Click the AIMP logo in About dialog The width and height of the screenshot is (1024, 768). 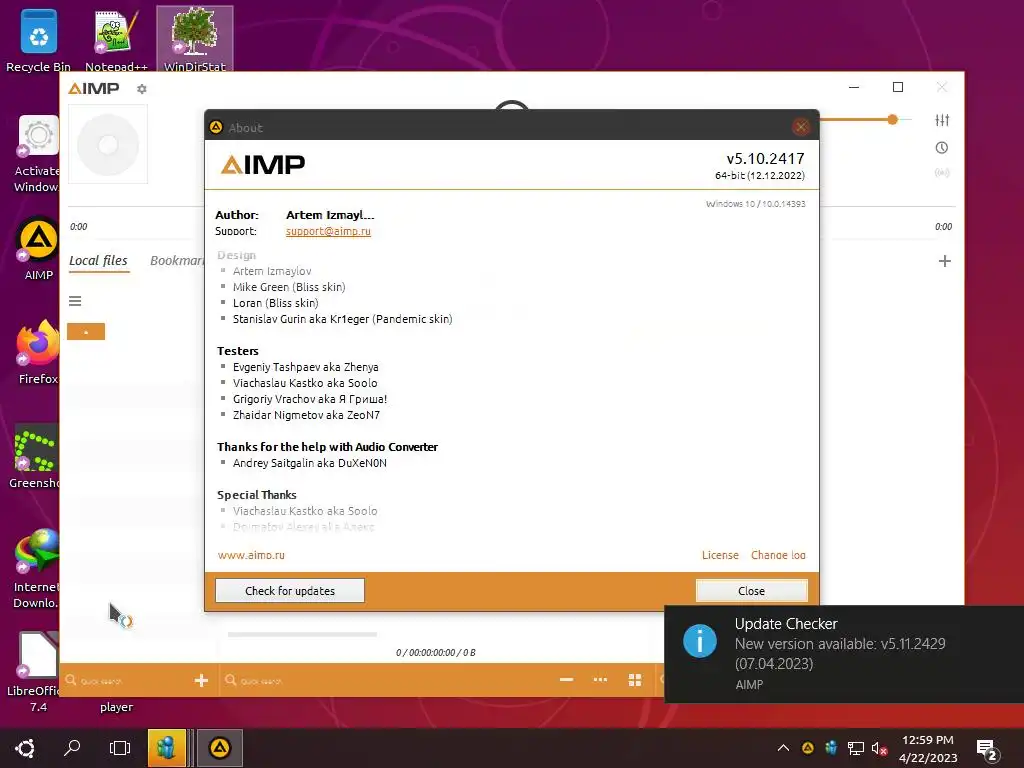pos(263,165)
